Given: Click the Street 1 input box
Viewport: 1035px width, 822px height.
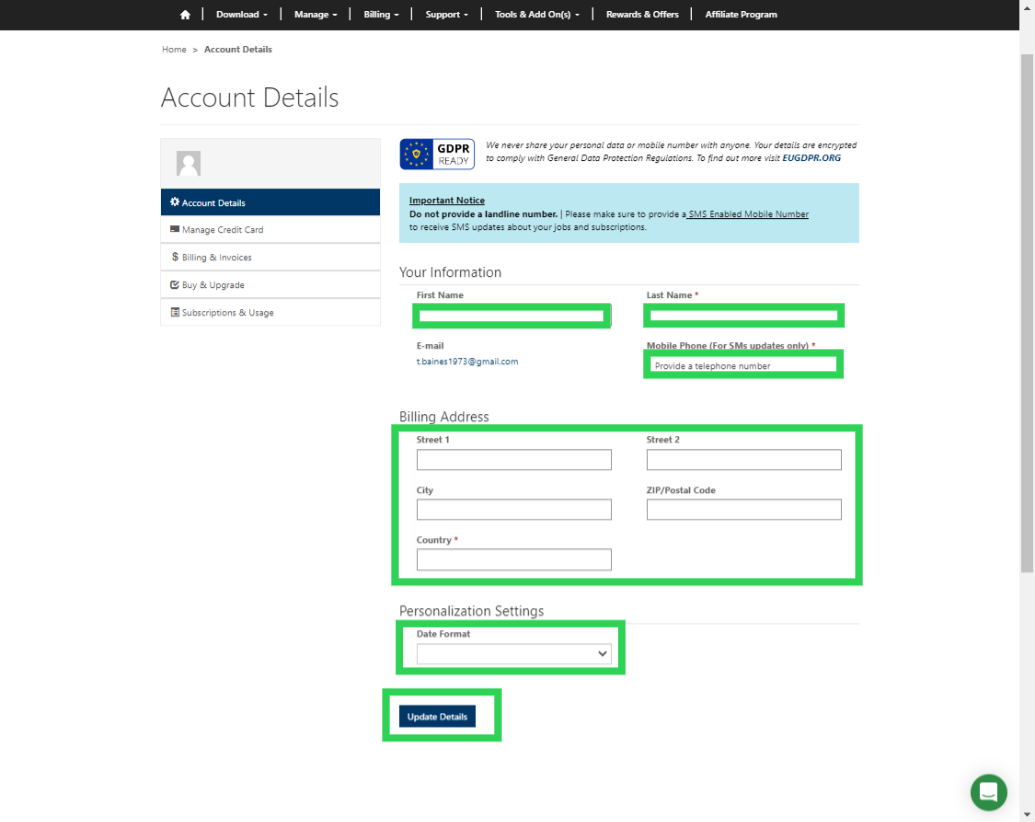Looking at the screenshot, I should [x=514, y=460].
